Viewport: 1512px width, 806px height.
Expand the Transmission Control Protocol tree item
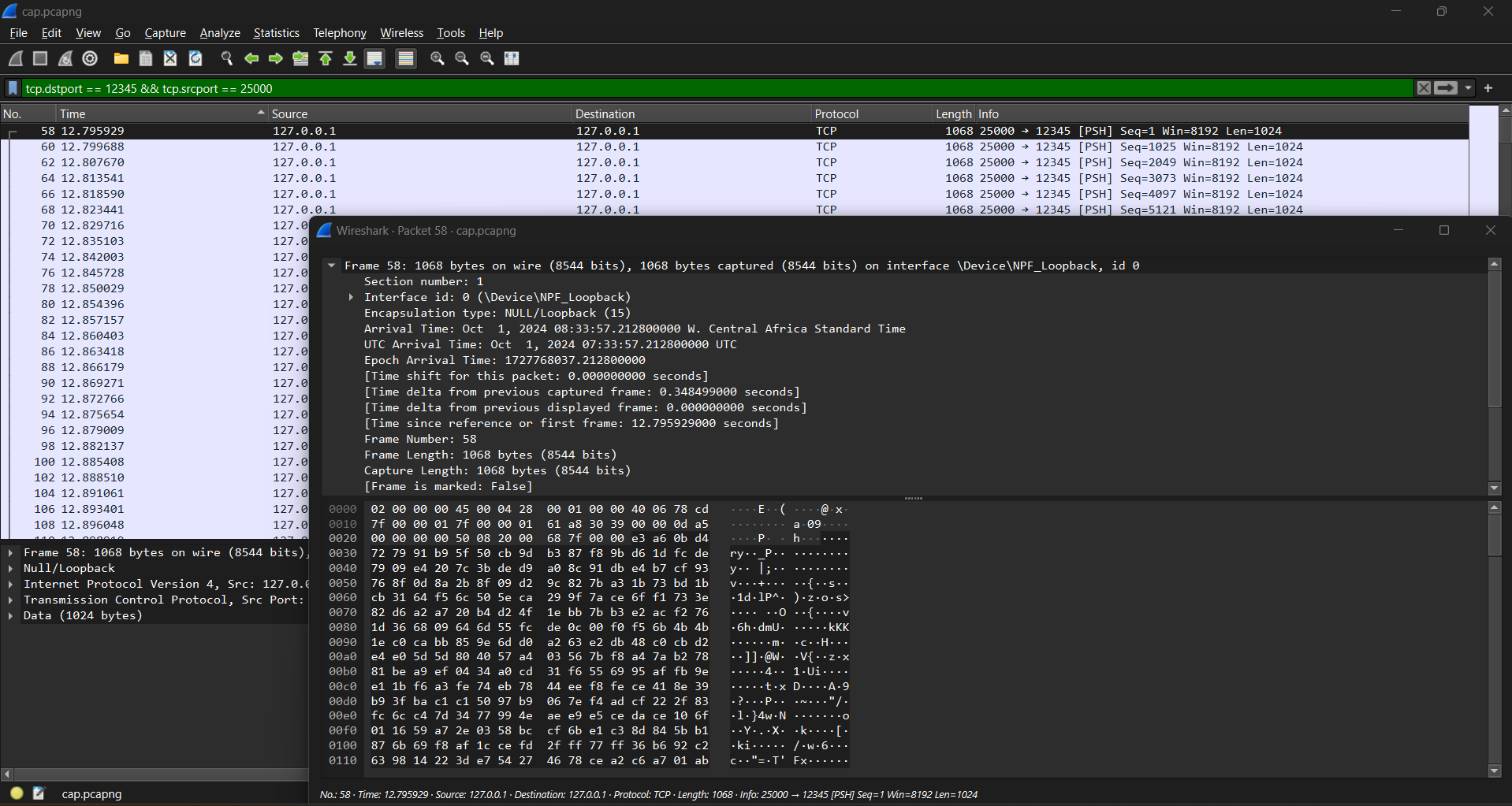point(10,600)
